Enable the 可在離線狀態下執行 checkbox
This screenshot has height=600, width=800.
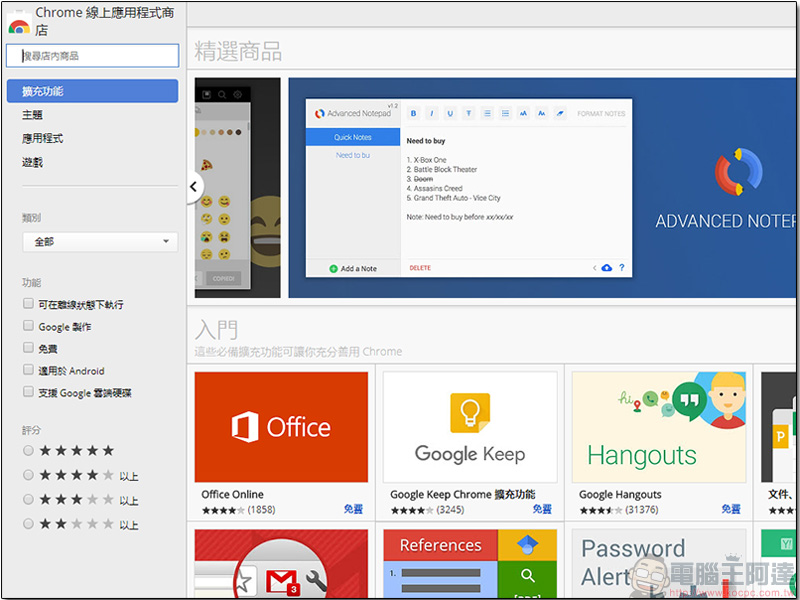(x=29, y=304)
